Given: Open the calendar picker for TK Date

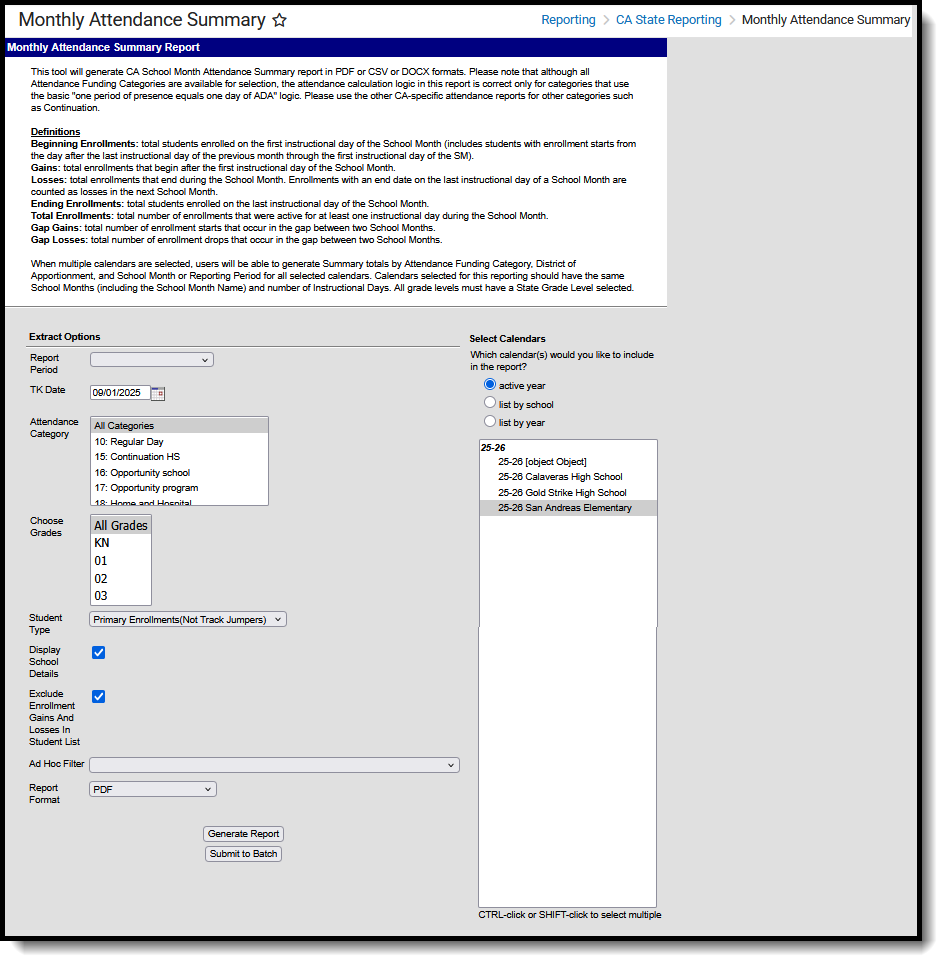Looking at the screenshot, I should [159, 393].
